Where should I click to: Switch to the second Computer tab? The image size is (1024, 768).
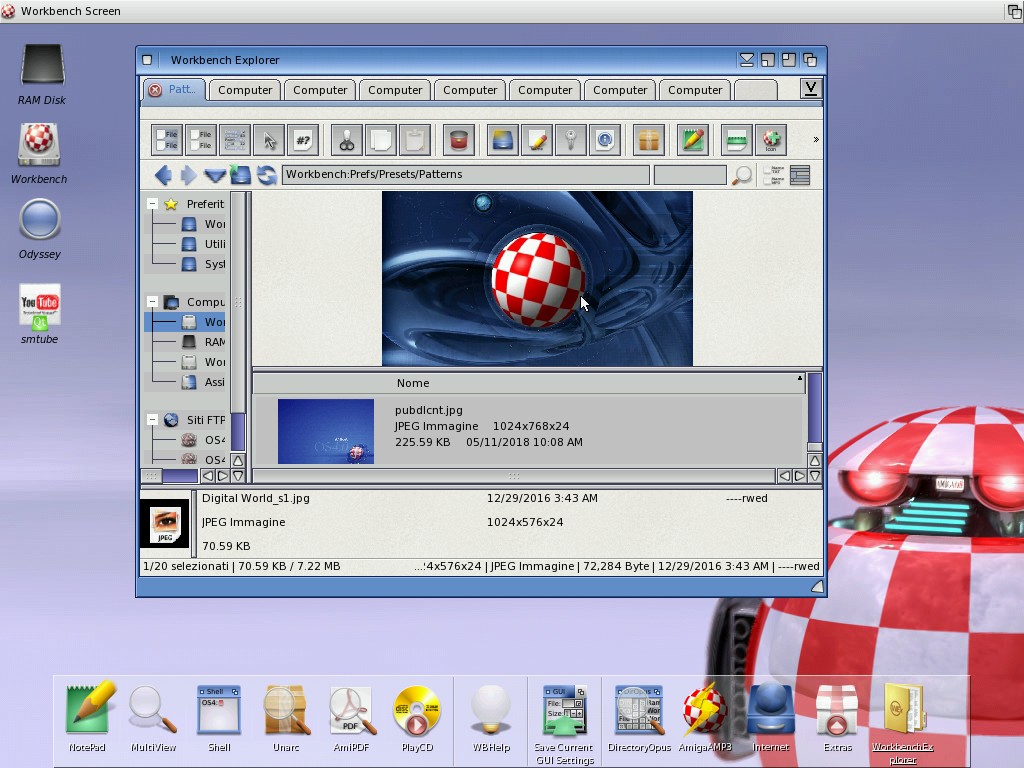point(320,90)
